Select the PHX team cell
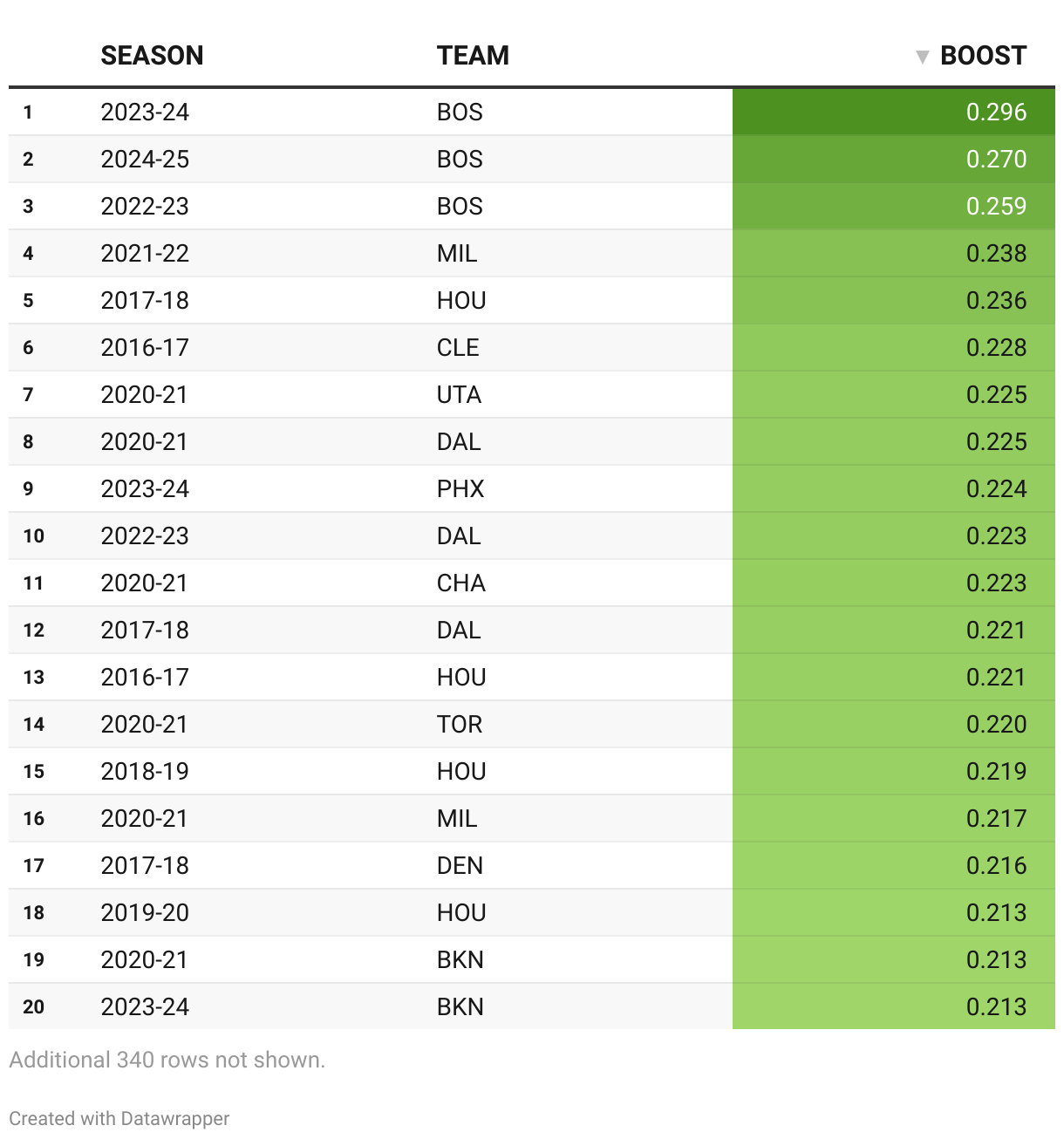1064x1139 pixels. pyautogui.click(x=460, y=488)
